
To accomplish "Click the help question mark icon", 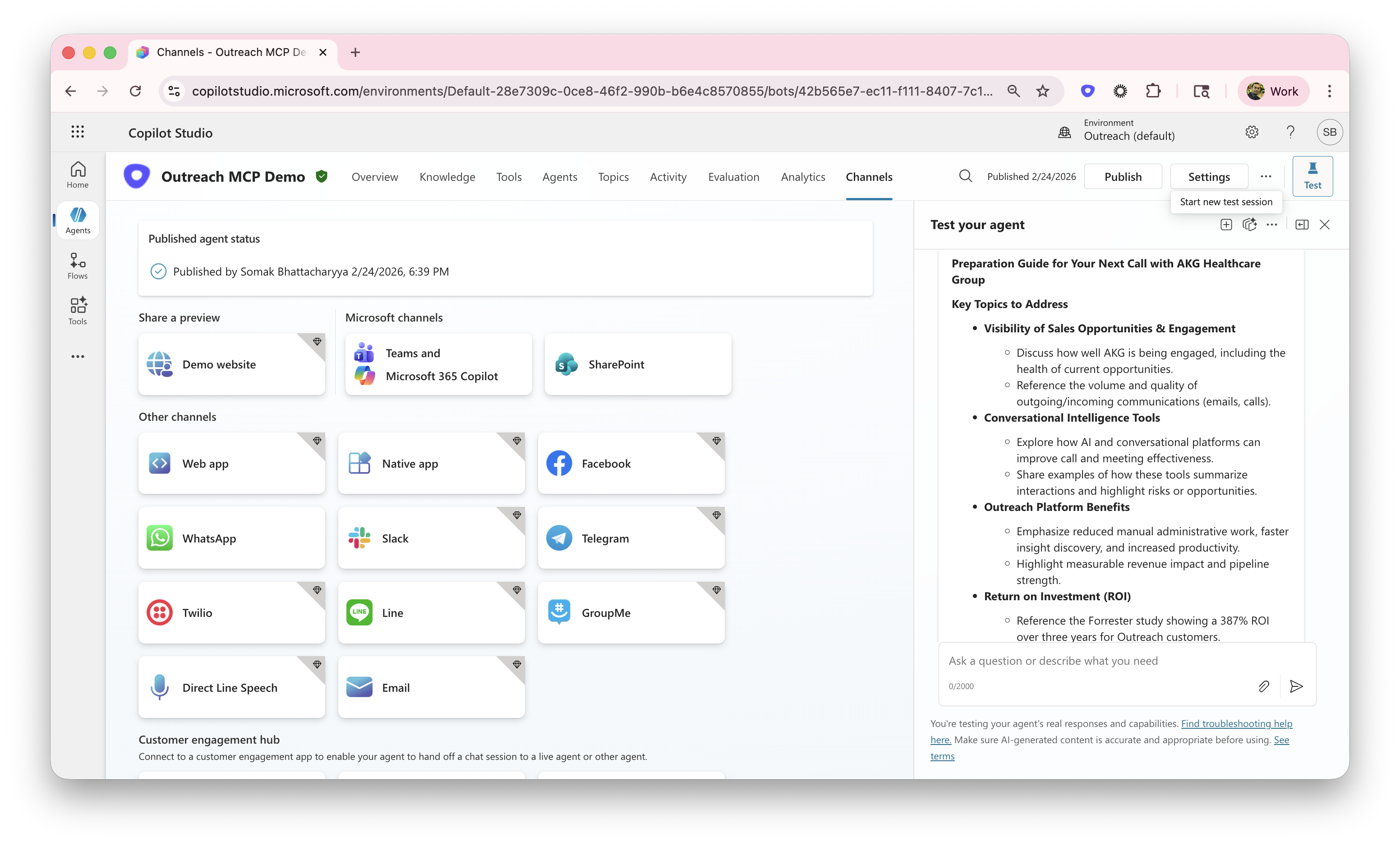I will (x=1290, y=132).
